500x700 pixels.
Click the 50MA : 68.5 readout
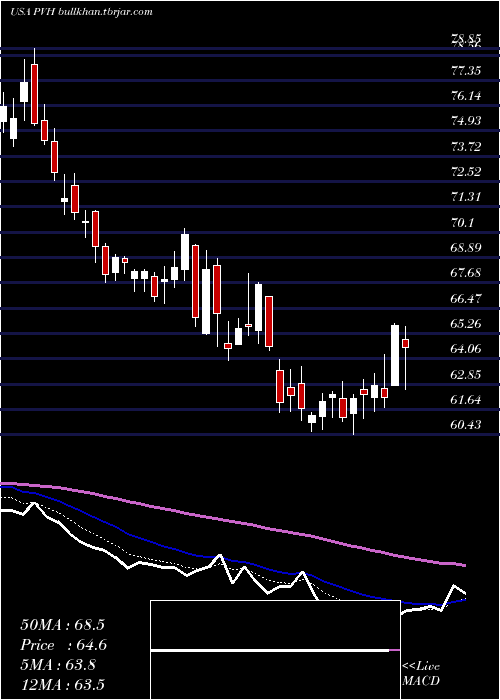(x=62, y=625)
